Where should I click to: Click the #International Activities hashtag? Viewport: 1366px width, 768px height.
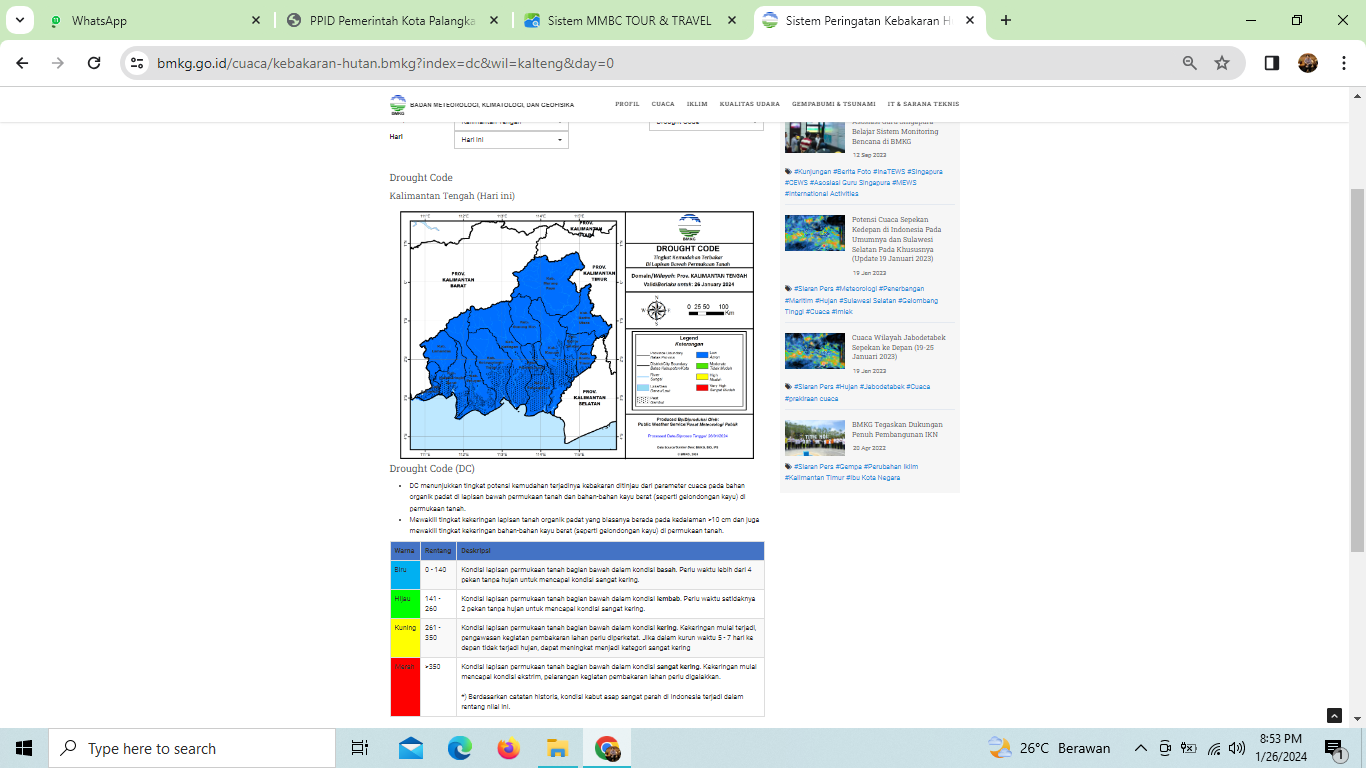coord(821,194)
